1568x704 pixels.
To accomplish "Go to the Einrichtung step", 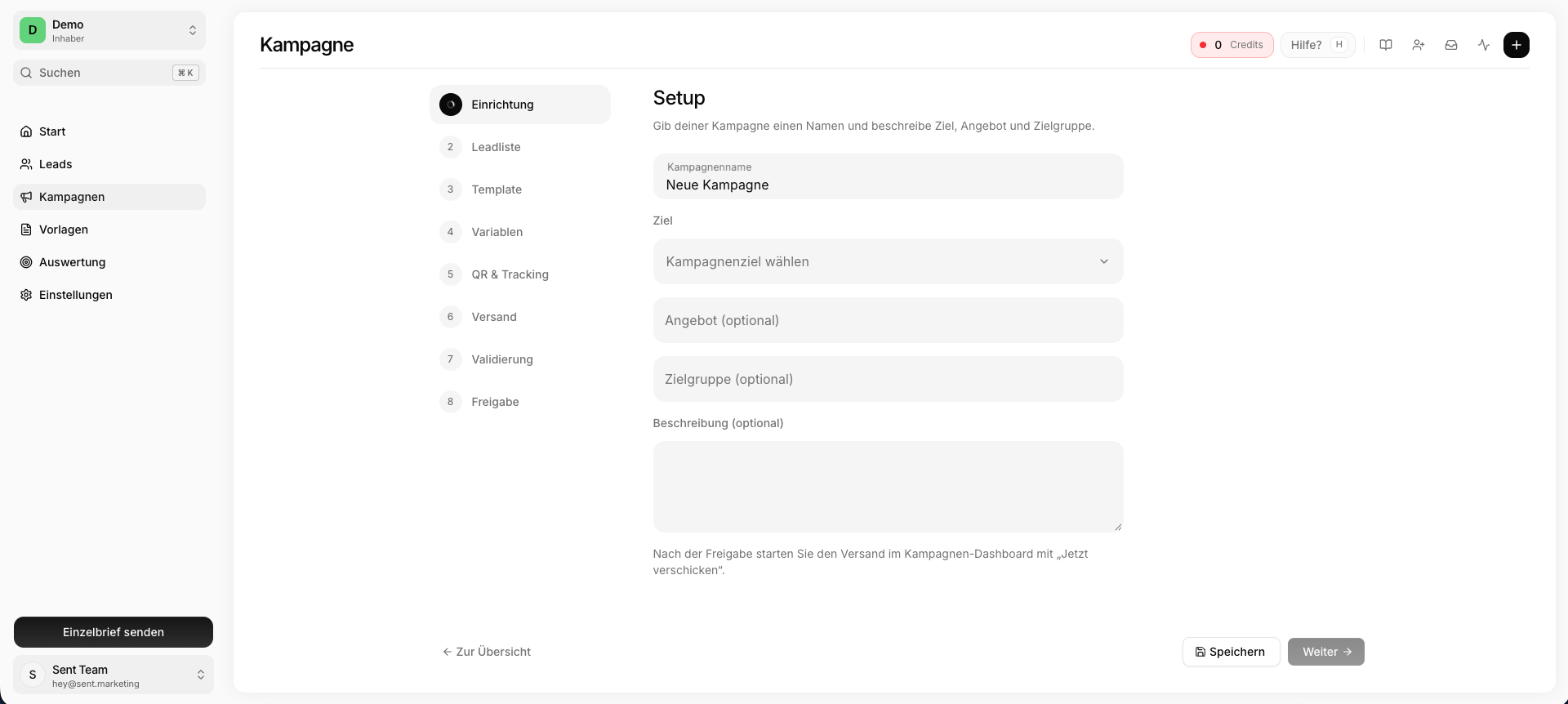I will point(520,105).
